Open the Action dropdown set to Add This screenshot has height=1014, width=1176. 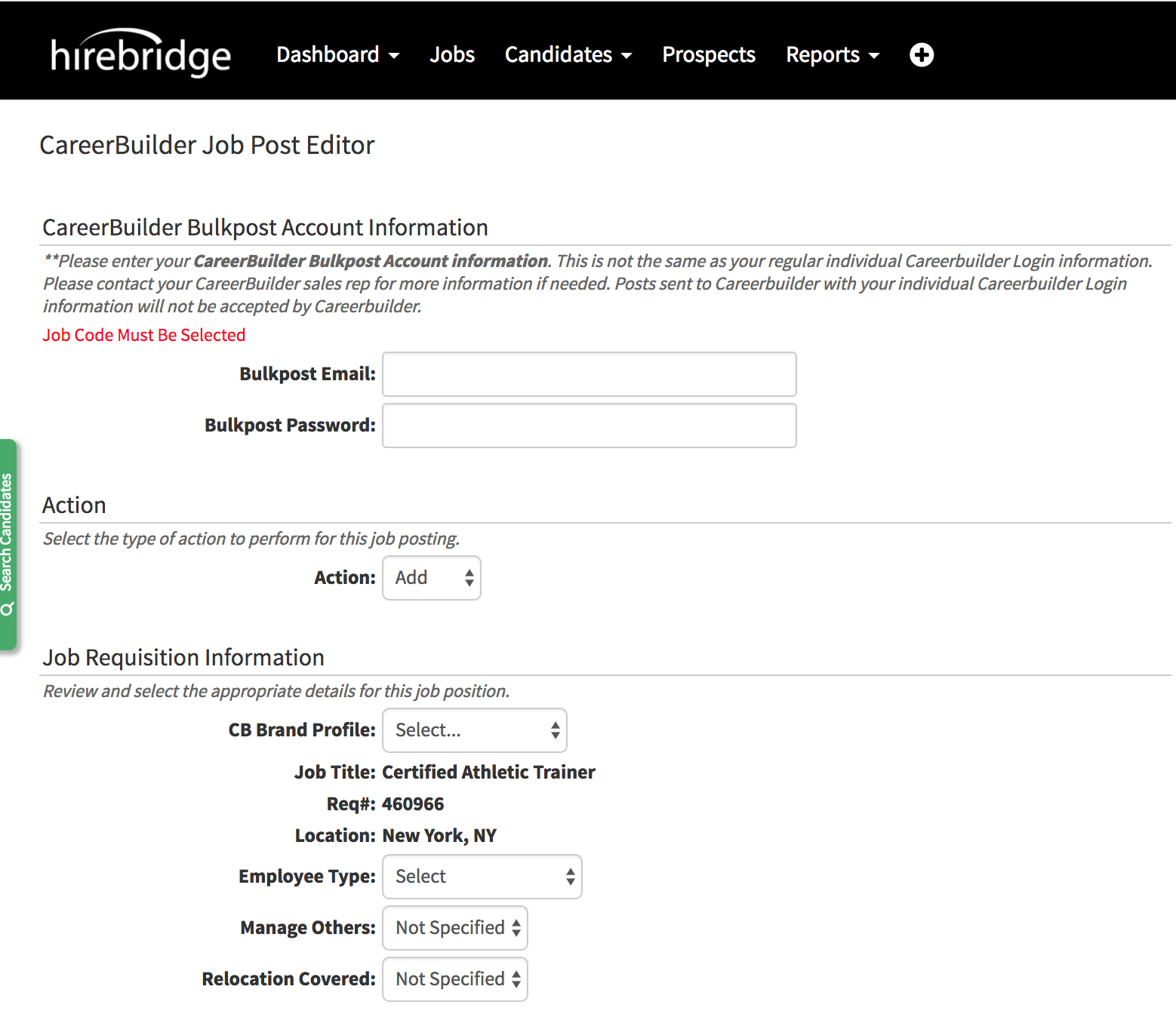(x=432, y=578)
